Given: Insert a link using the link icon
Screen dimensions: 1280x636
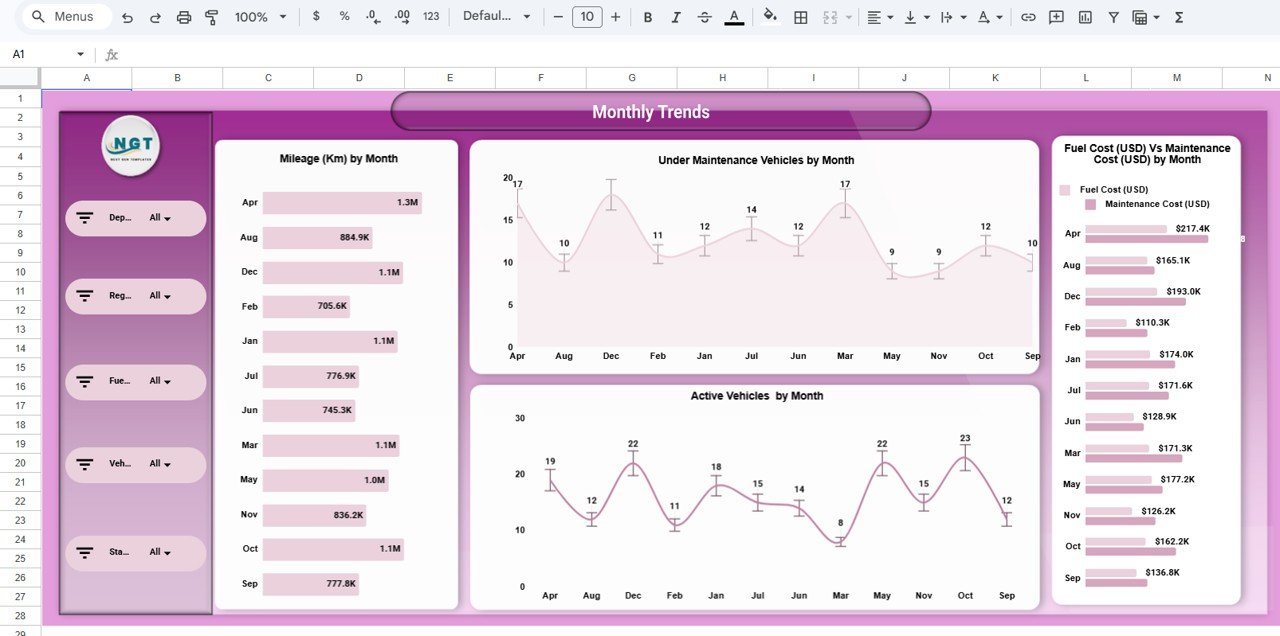Looking at the screenshot, I should [1027, 17].
